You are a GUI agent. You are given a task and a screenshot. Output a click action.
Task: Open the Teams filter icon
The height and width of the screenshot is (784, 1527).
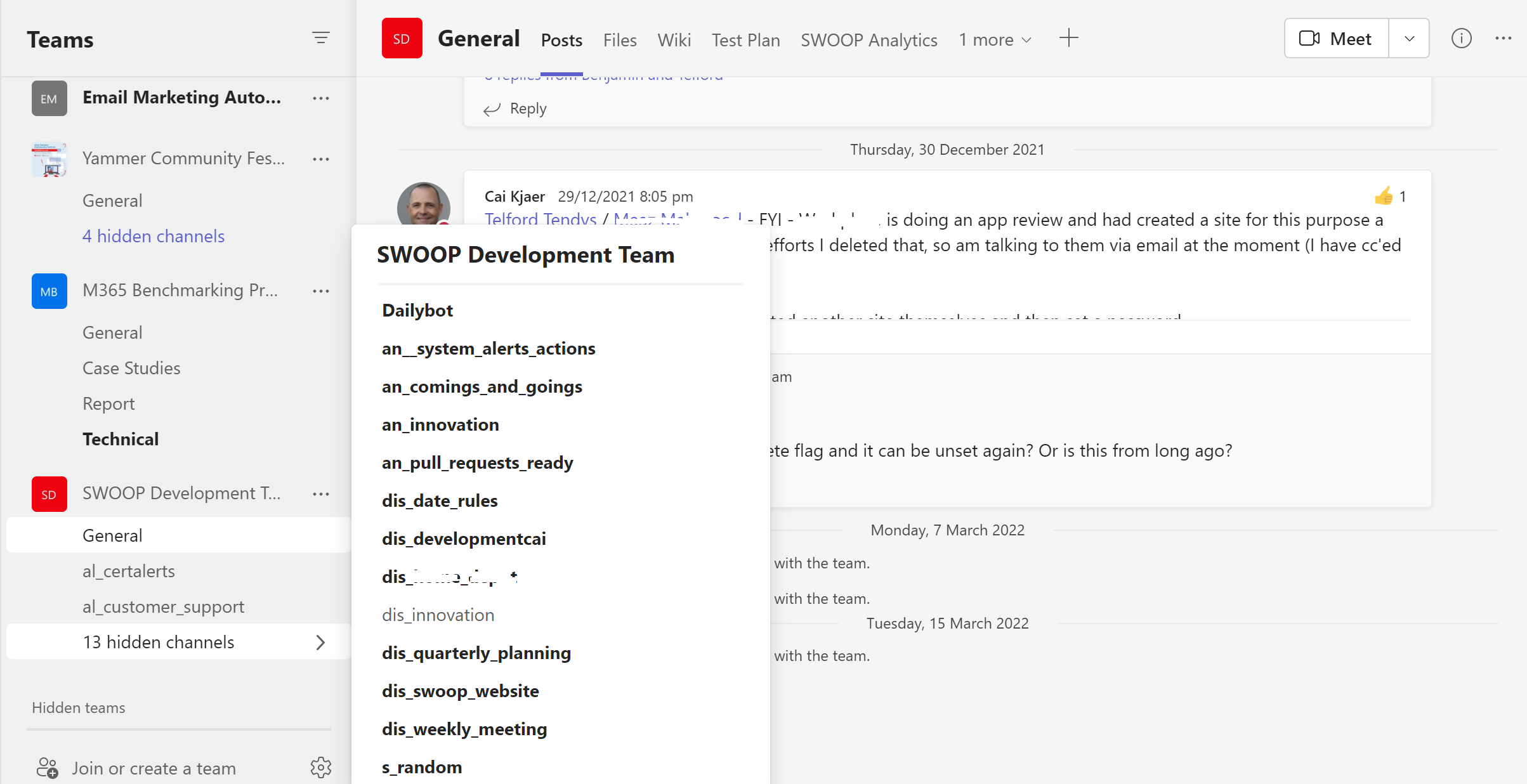click(x=321, y=38)
